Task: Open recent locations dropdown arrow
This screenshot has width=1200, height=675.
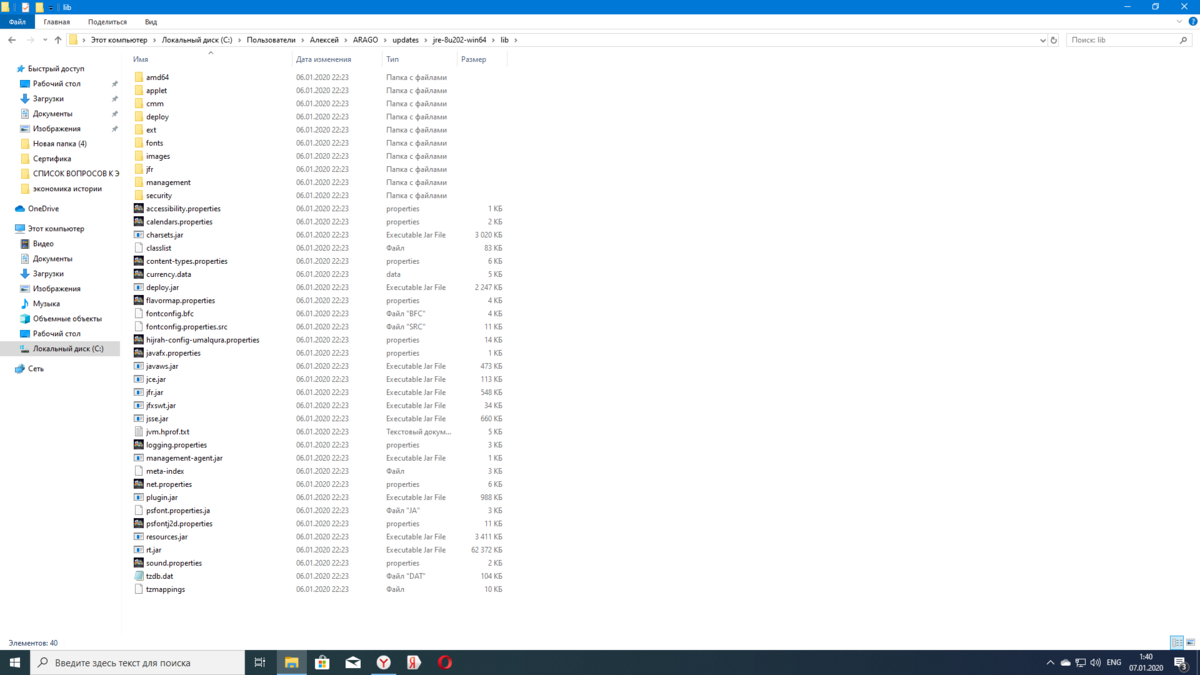Action: point(45,40)
